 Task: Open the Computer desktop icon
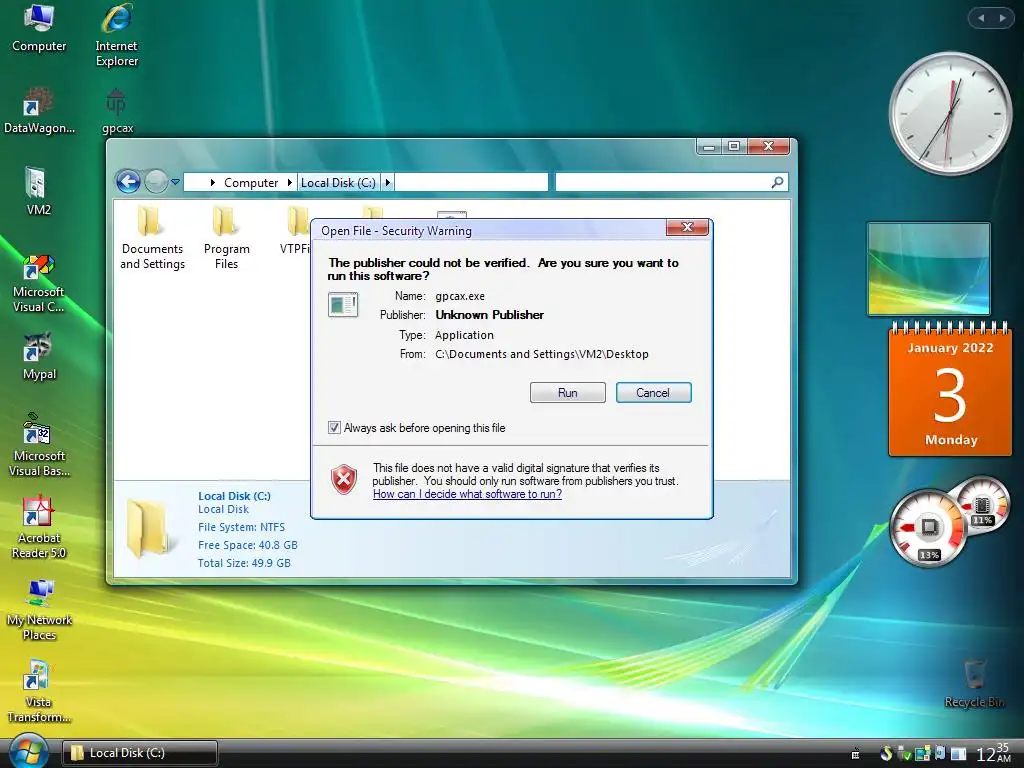39,28
